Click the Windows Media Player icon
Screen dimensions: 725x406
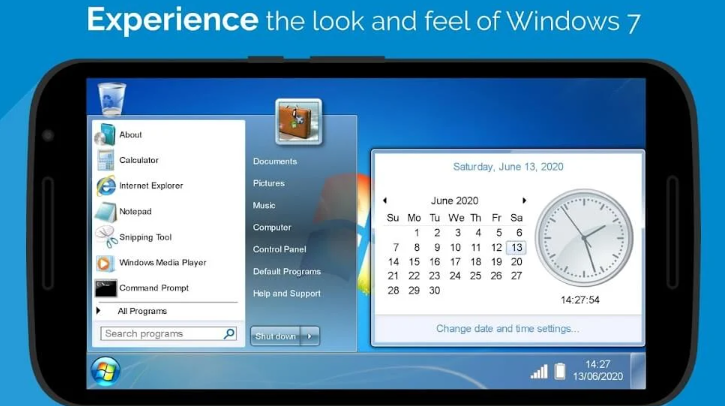coord(104,263)
